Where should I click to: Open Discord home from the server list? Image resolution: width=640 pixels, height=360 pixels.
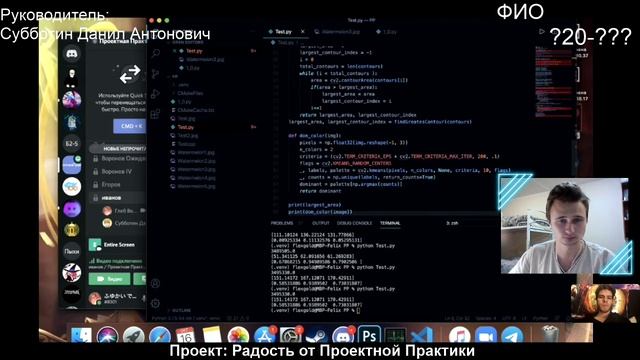[72, 53]
